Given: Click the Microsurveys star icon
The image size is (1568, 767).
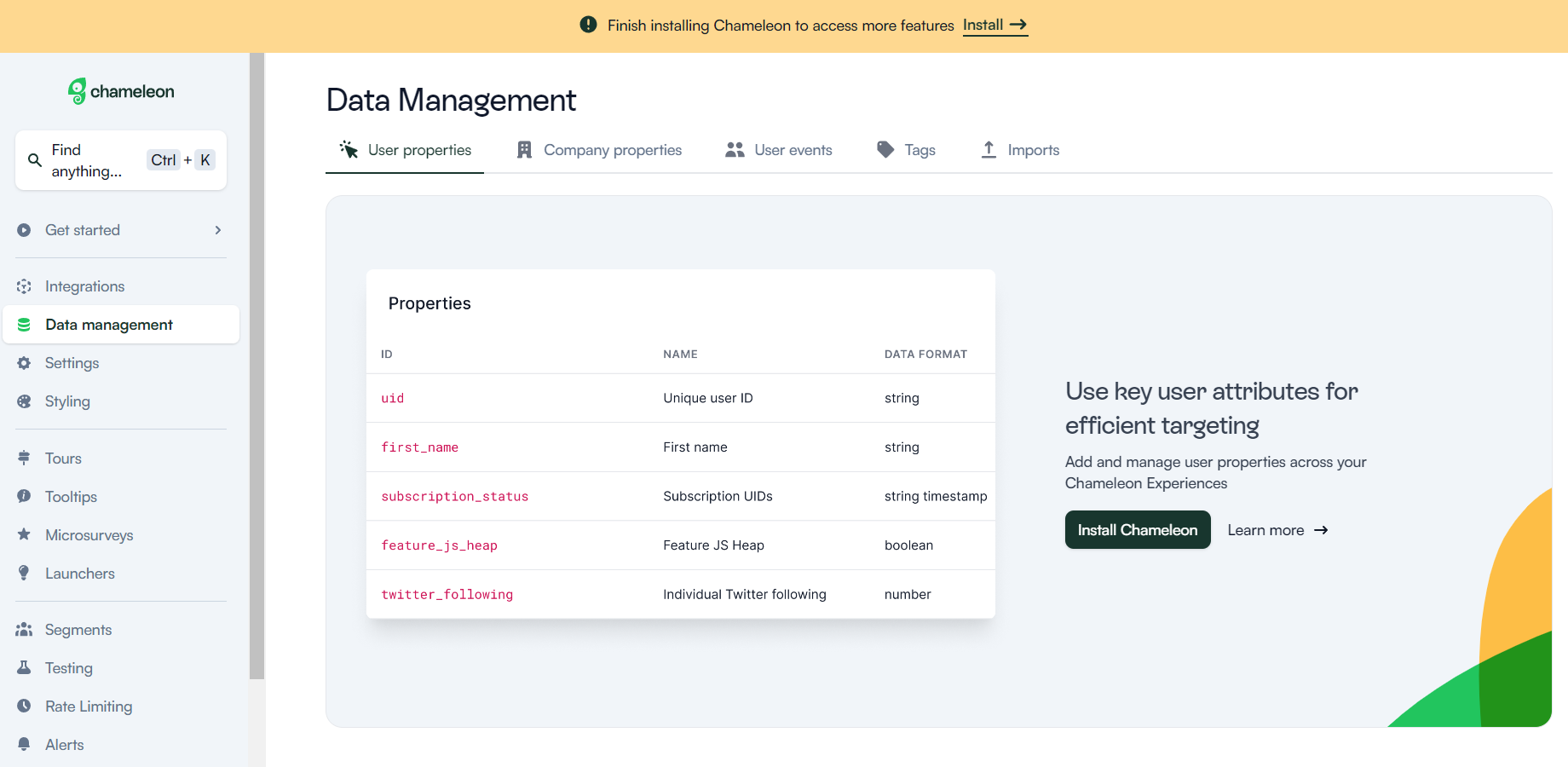Looking at the screenshot, I should [24, 535].
